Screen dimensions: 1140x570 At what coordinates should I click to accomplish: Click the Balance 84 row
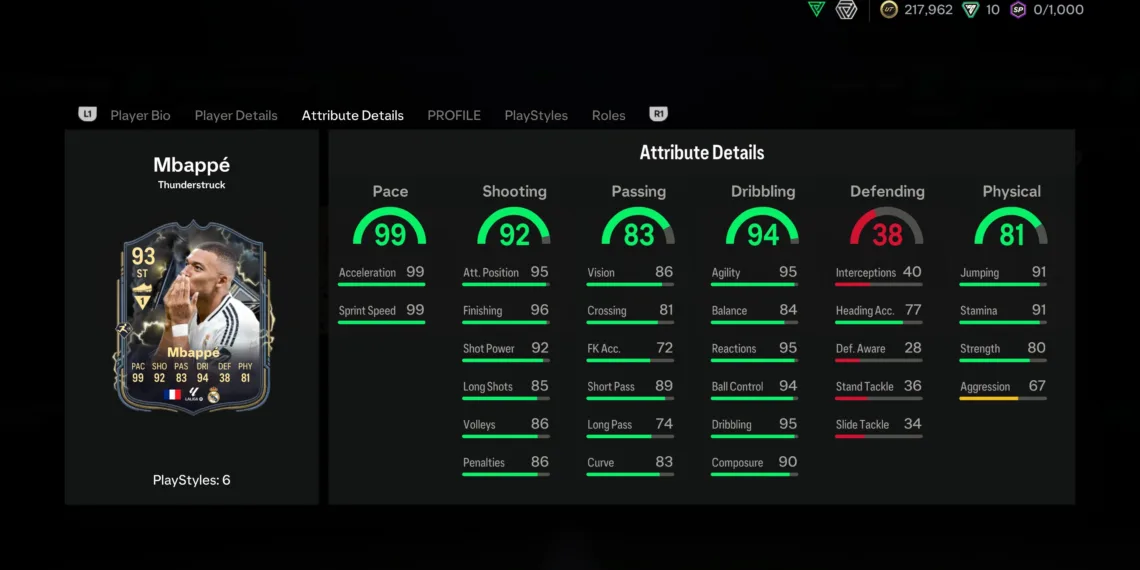point(755,313)
